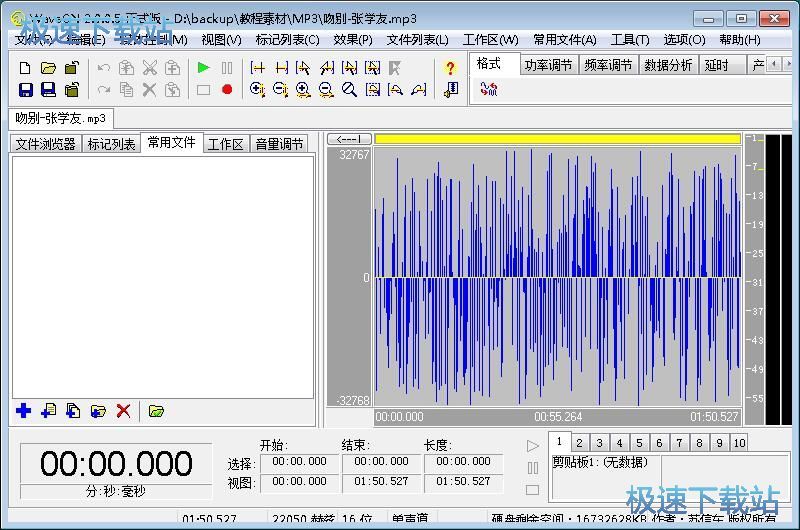Click the selection start time field
This screenshot has height=530, width=800.
coord(300,462)
